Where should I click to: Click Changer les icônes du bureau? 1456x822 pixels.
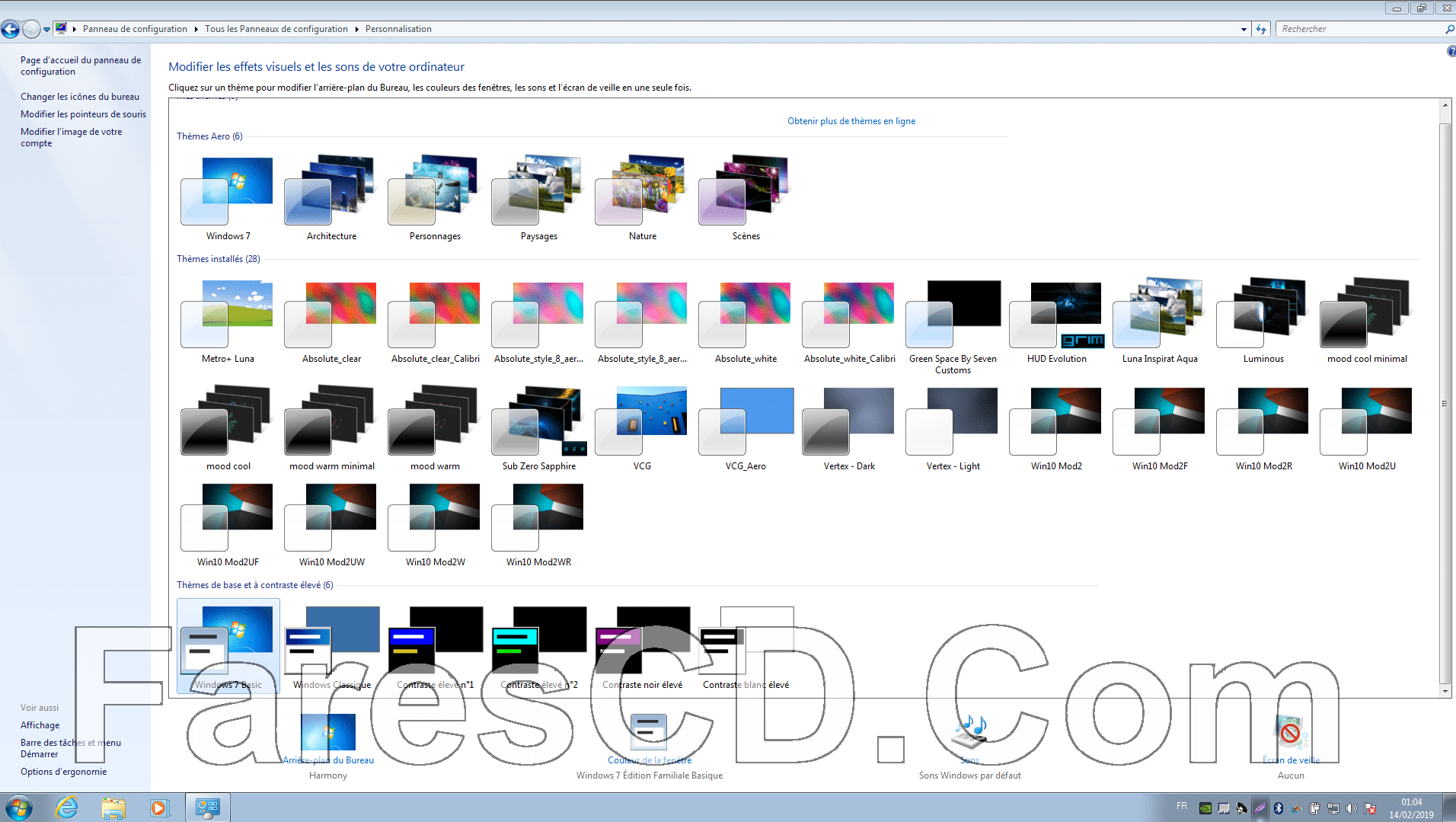click(x=80, y=97)
